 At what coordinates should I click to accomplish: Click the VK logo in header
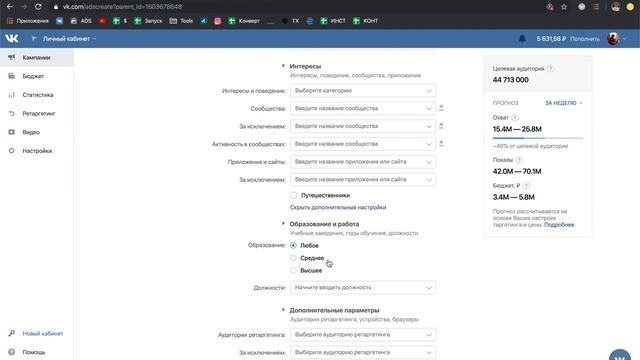tap(12, 38)
